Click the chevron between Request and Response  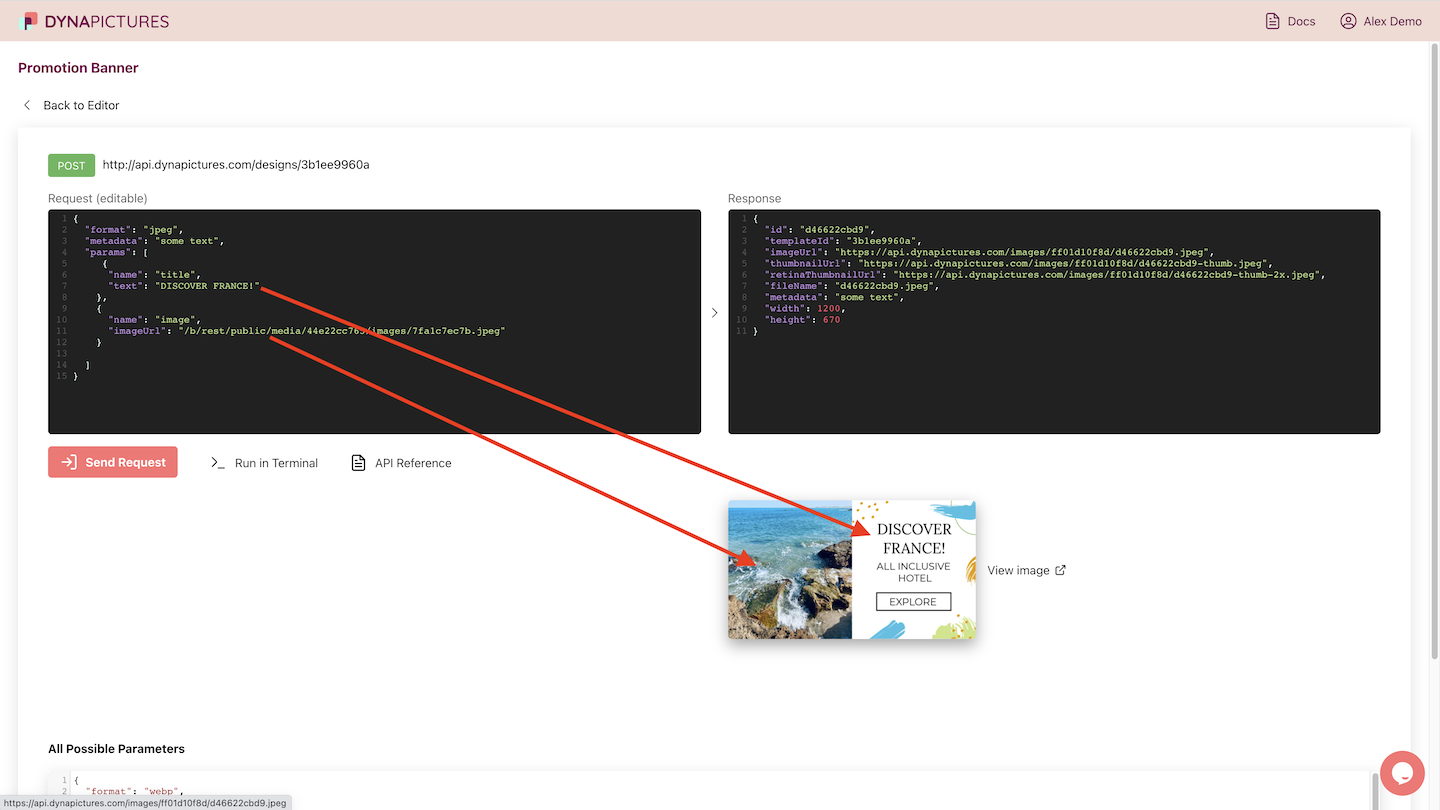click(x=714, y=313)
